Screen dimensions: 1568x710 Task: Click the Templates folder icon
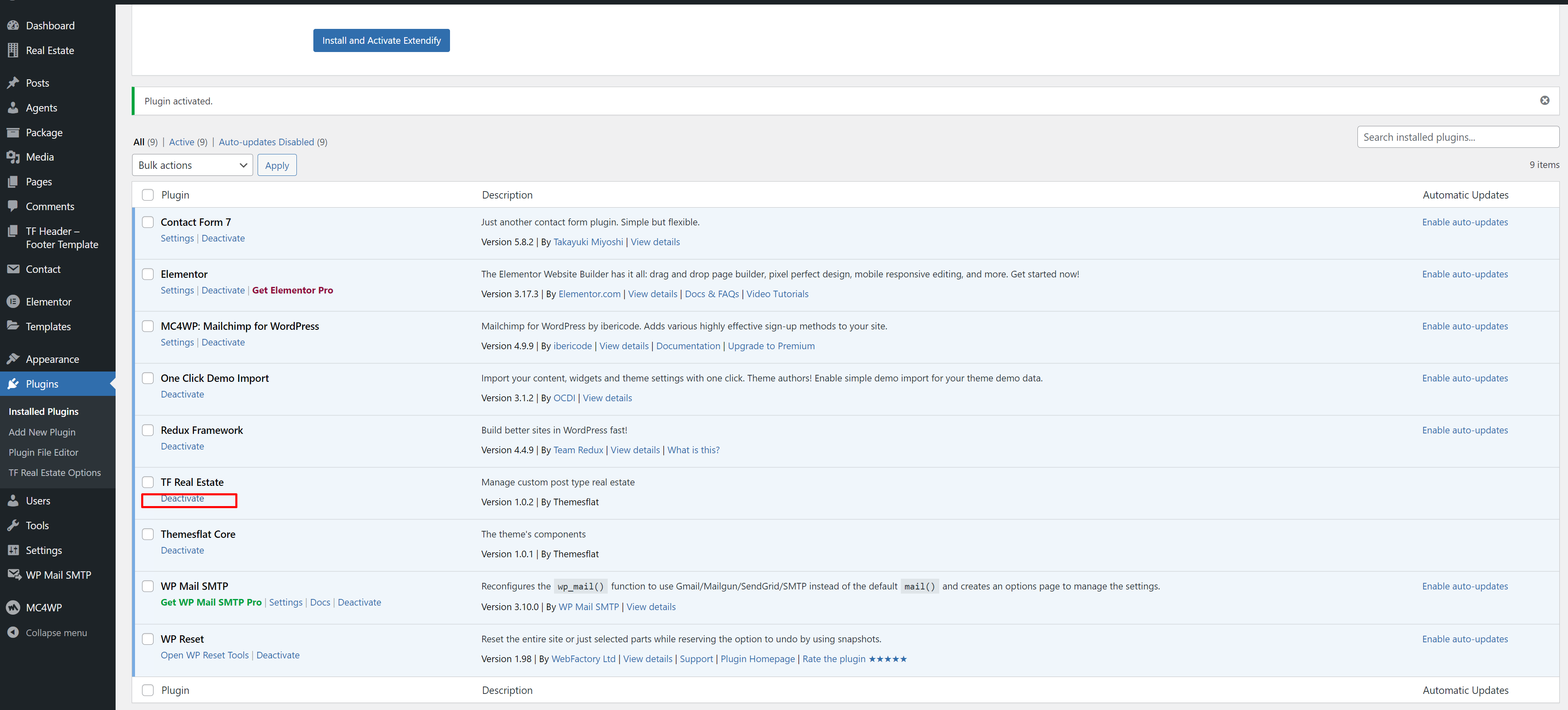pyautogui.click(x=13, y=326)
